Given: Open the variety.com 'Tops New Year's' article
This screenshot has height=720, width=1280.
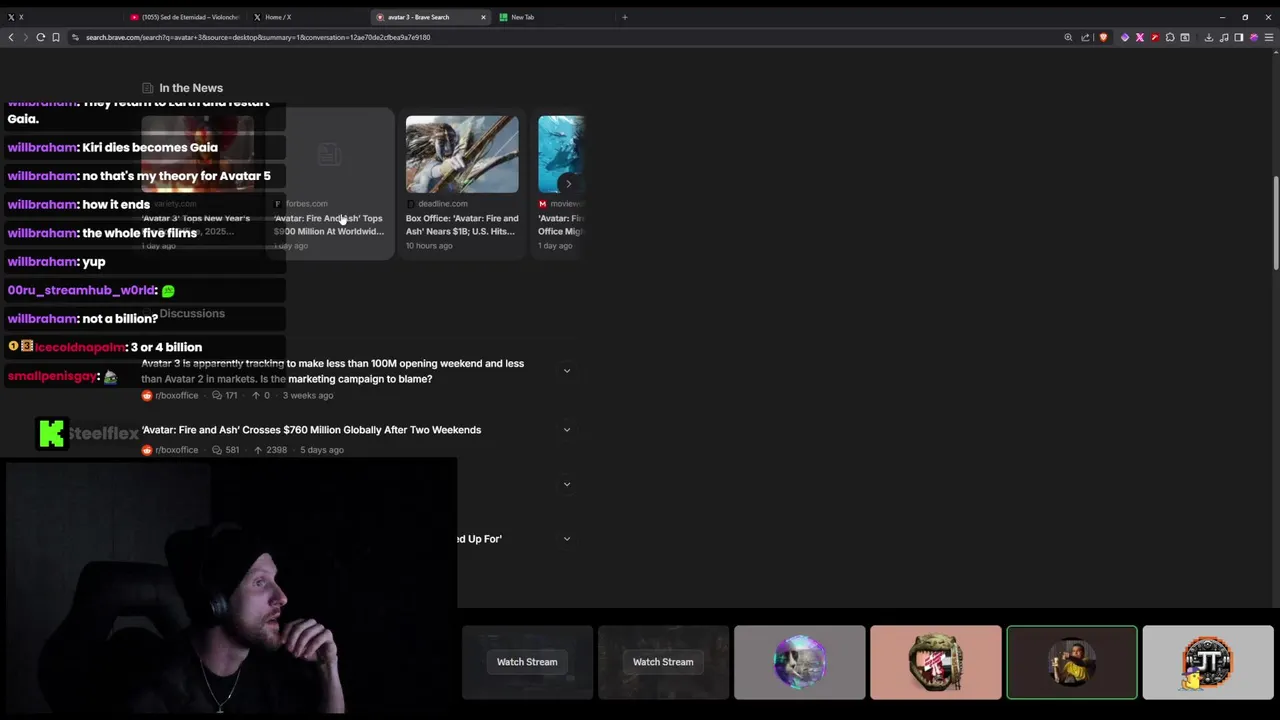Looking at the screenshot, I should [x=197, y=185].
